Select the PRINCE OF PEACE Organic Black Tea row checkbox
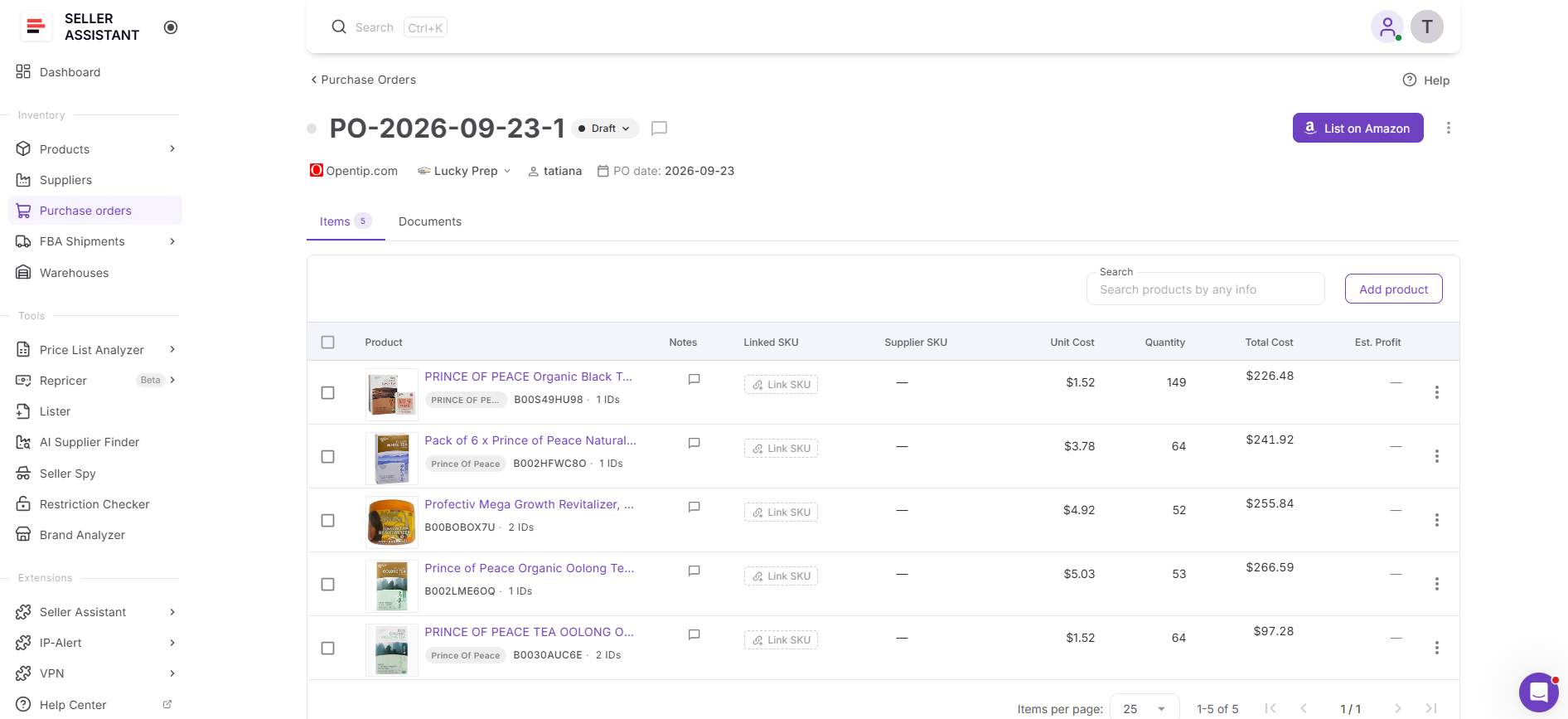The width and height of the screenshot is (1568, 719). [x=328, y=393]
